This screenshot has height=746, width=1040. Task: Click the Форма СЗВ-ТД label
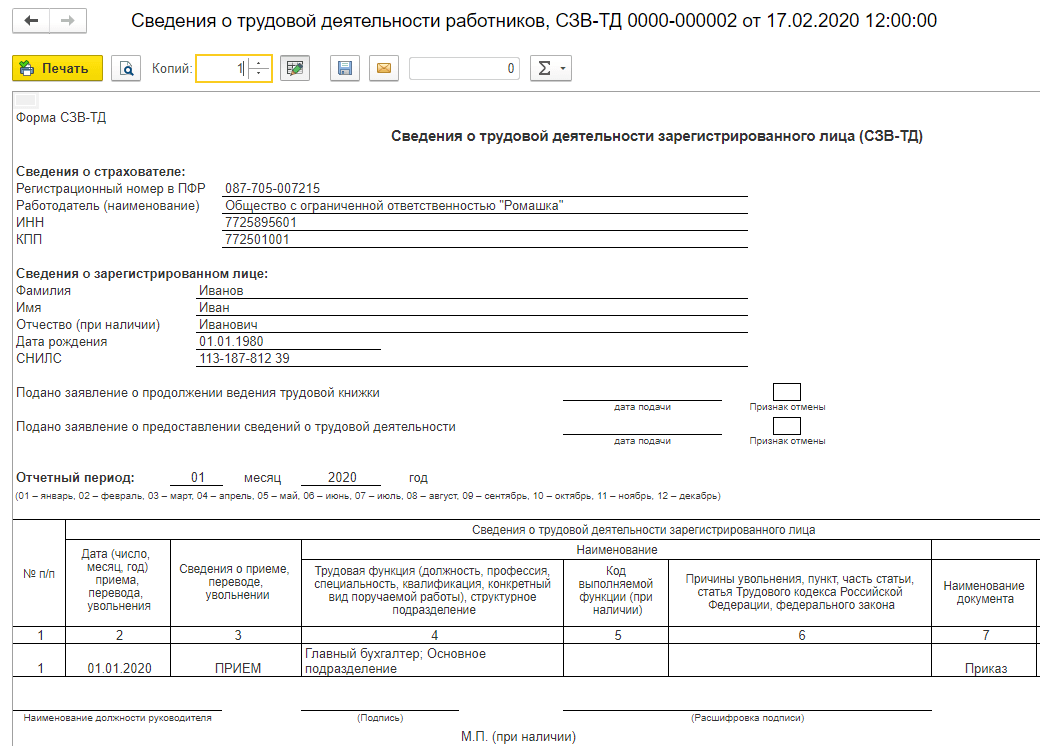coord(61,117)
